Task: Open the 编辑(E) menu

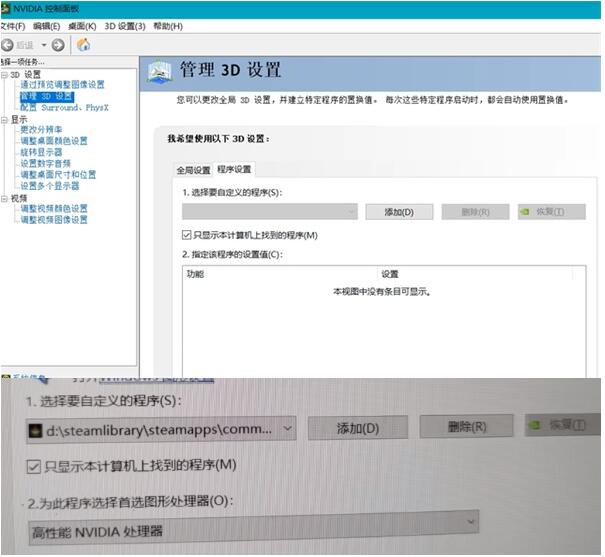Action: coord(47,26)
